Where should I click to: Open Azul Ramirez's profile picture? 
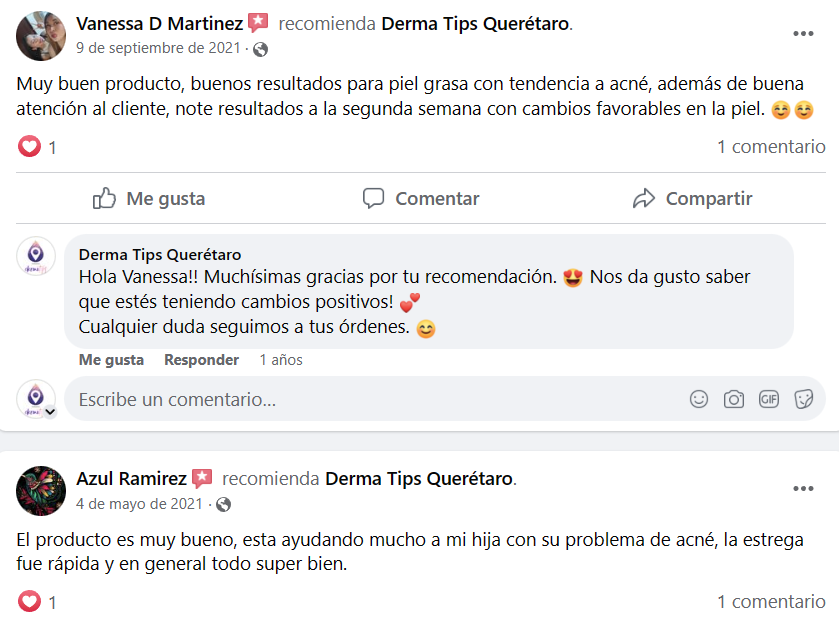(x=41, y=490)
